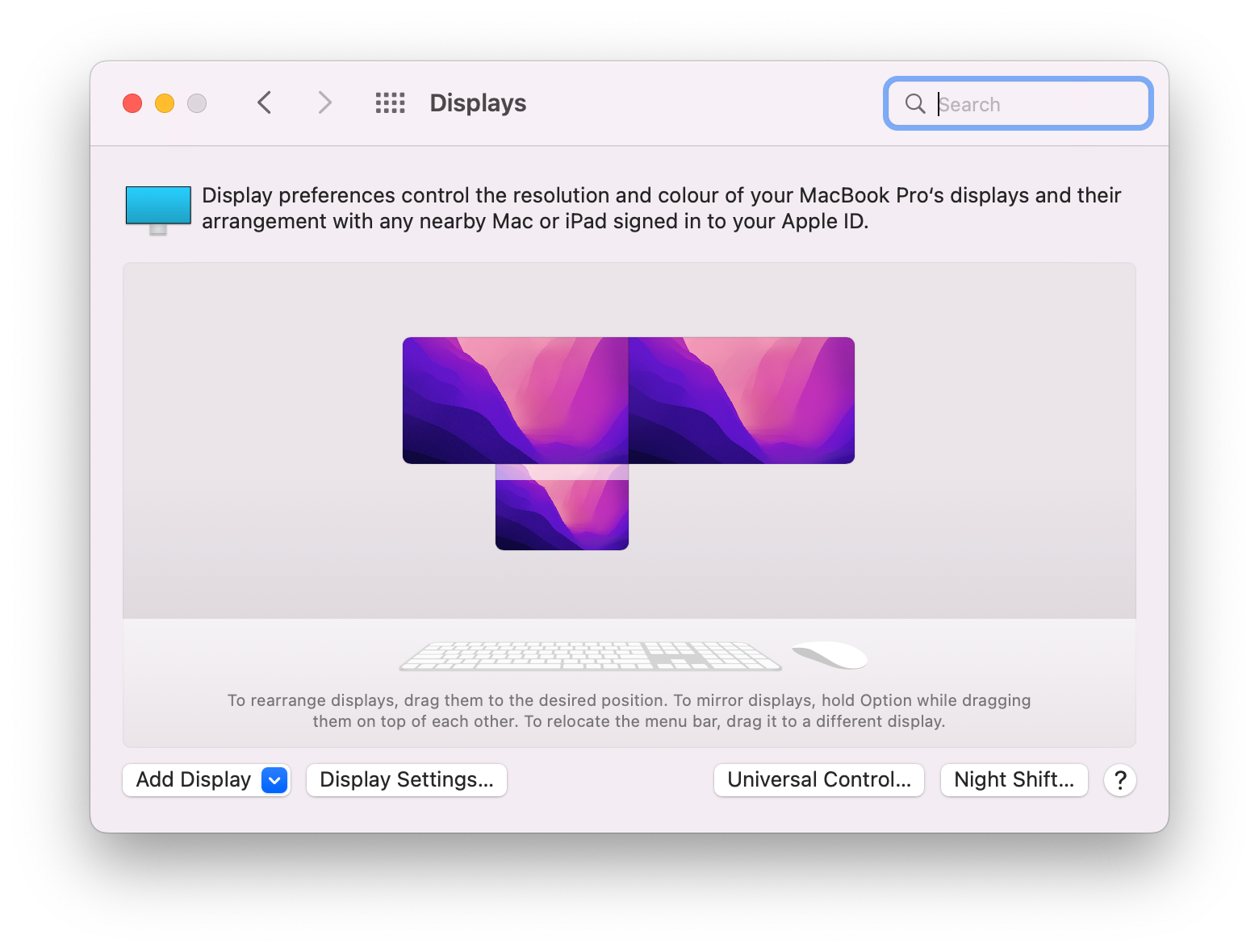1259x952 pixels.
Task: Select the MacBook built-in display thumbnail
Action: coord(562,508)
